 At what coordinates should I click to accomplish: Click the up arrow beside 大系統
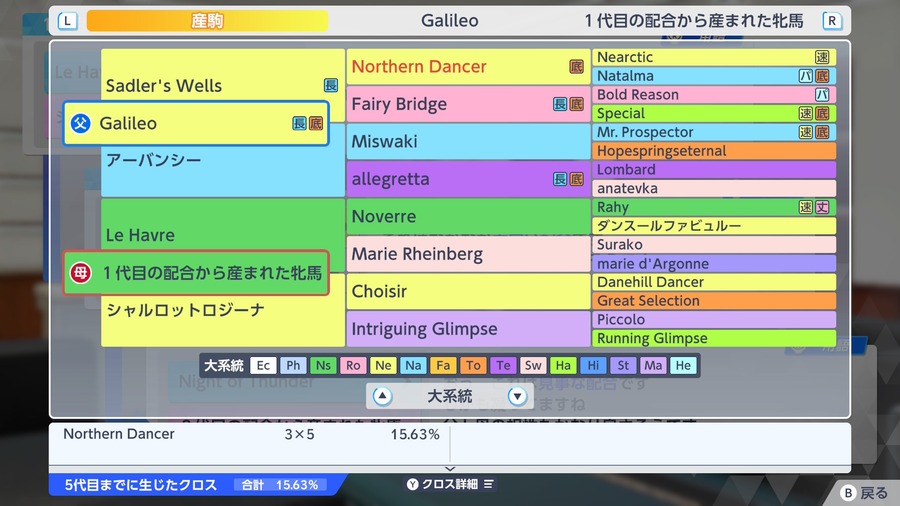(x=382, y=396)
